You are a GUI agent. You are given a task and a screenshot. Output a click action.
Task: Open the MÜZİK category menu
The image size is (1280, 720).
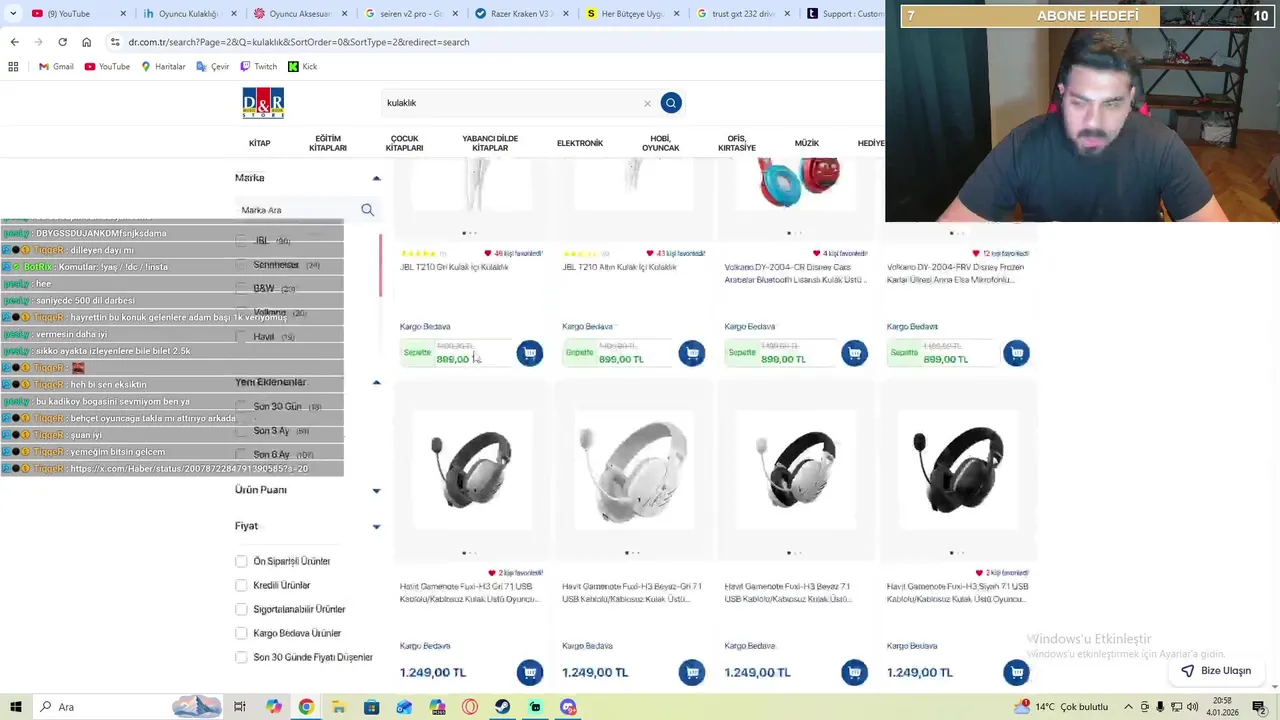coord(806,143)
